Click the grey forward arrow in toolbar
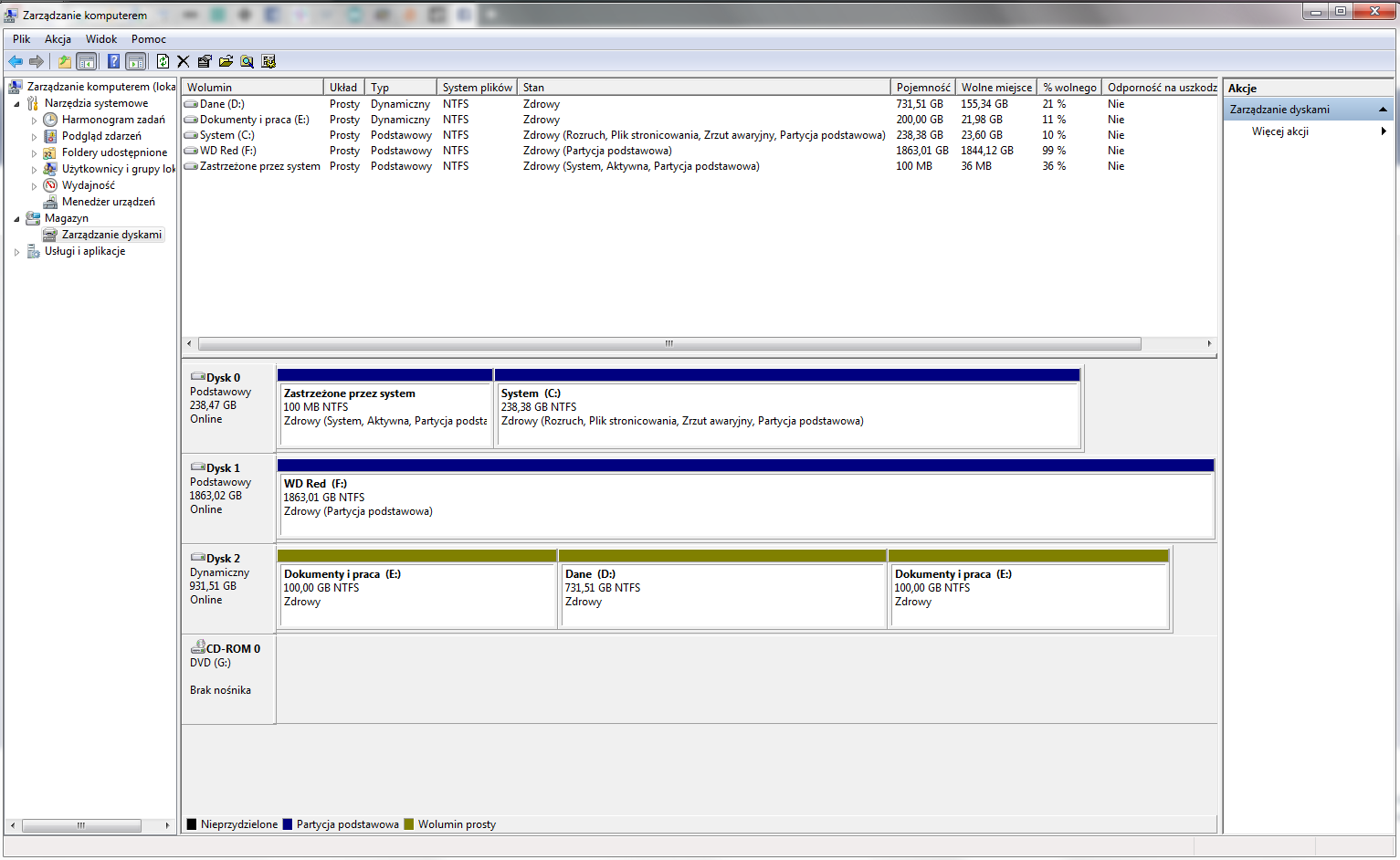Image resolution: width=1400 pixels, height=860 pixels. coord(37,61)
